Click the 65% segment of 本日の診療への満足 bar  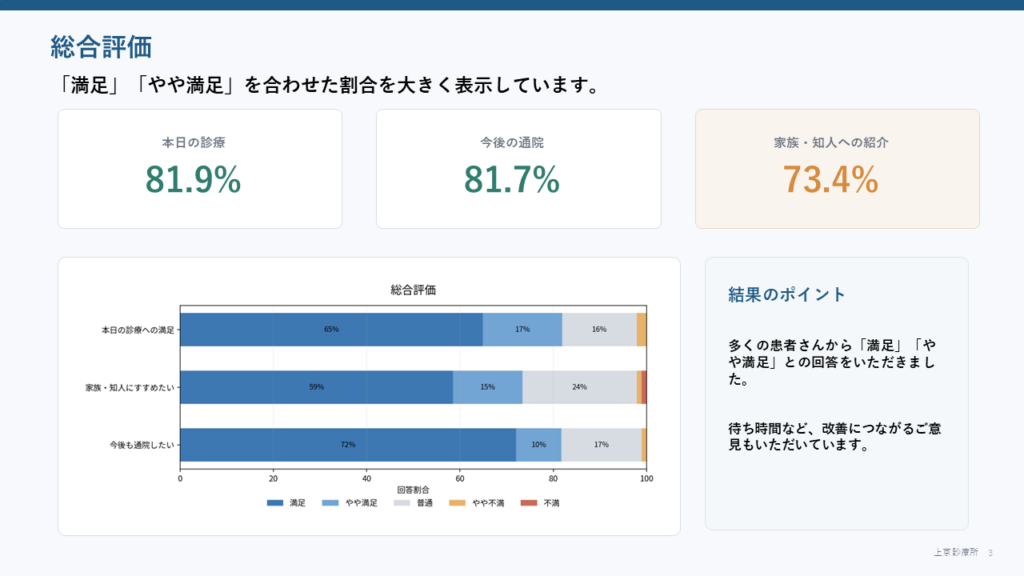(x=332, y=330)
